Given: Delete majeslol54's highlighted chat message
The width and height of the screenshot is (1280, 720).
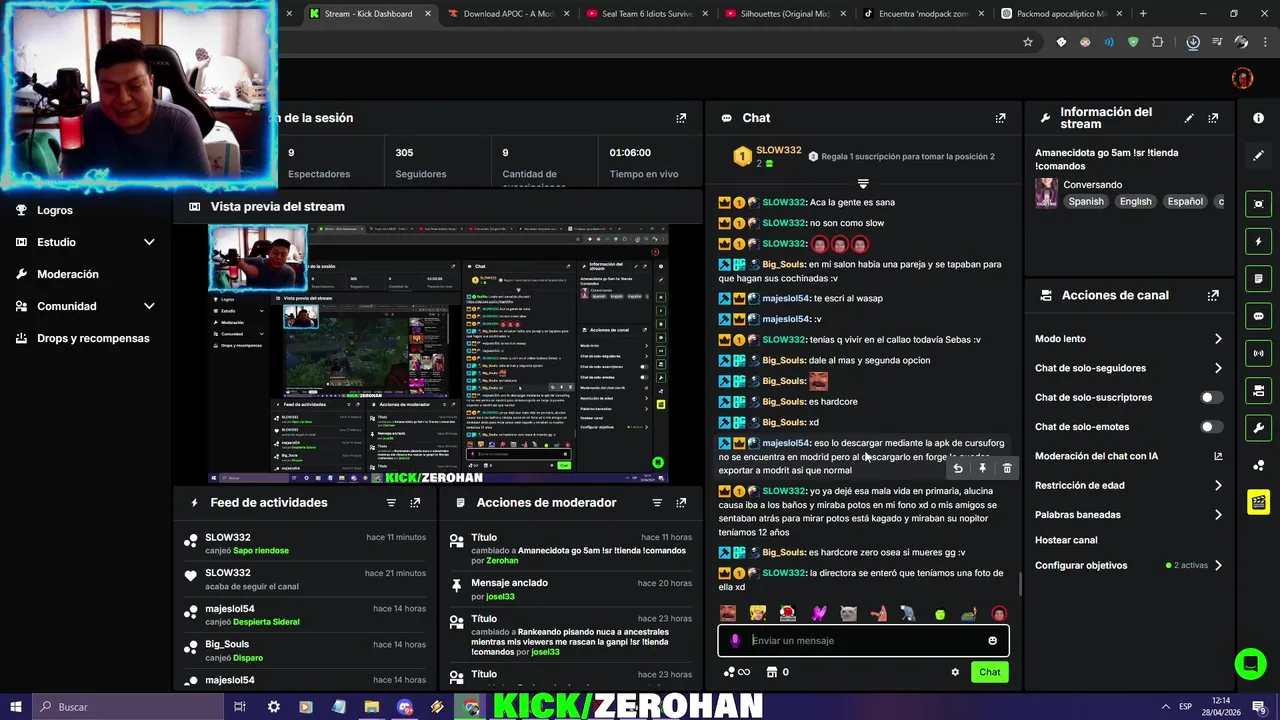Looking at the screenshot, I should tap(1007, 468).
